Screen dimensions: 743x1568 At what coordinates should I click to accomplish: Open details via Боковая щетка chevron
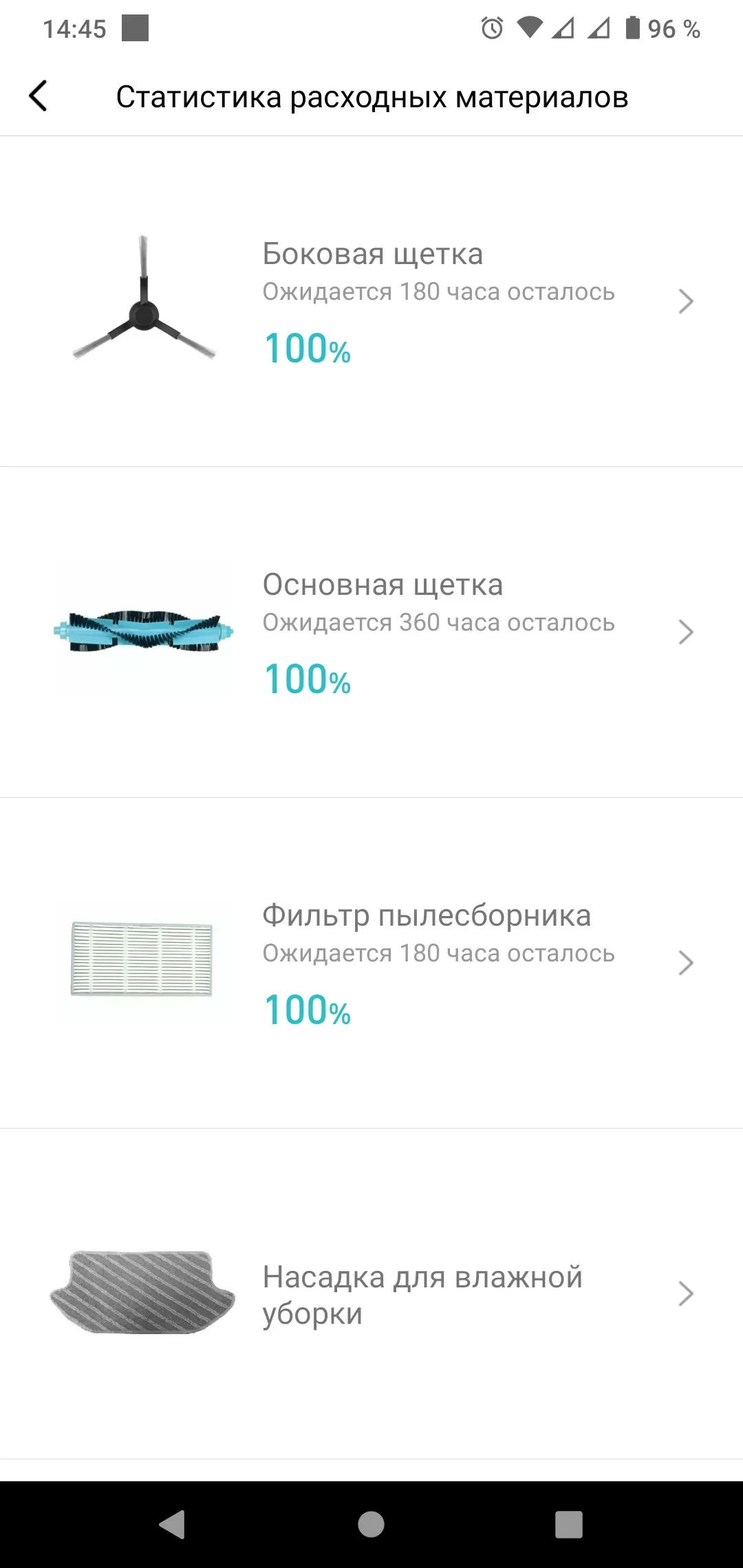pyautogui.click(x=685, y=301)
